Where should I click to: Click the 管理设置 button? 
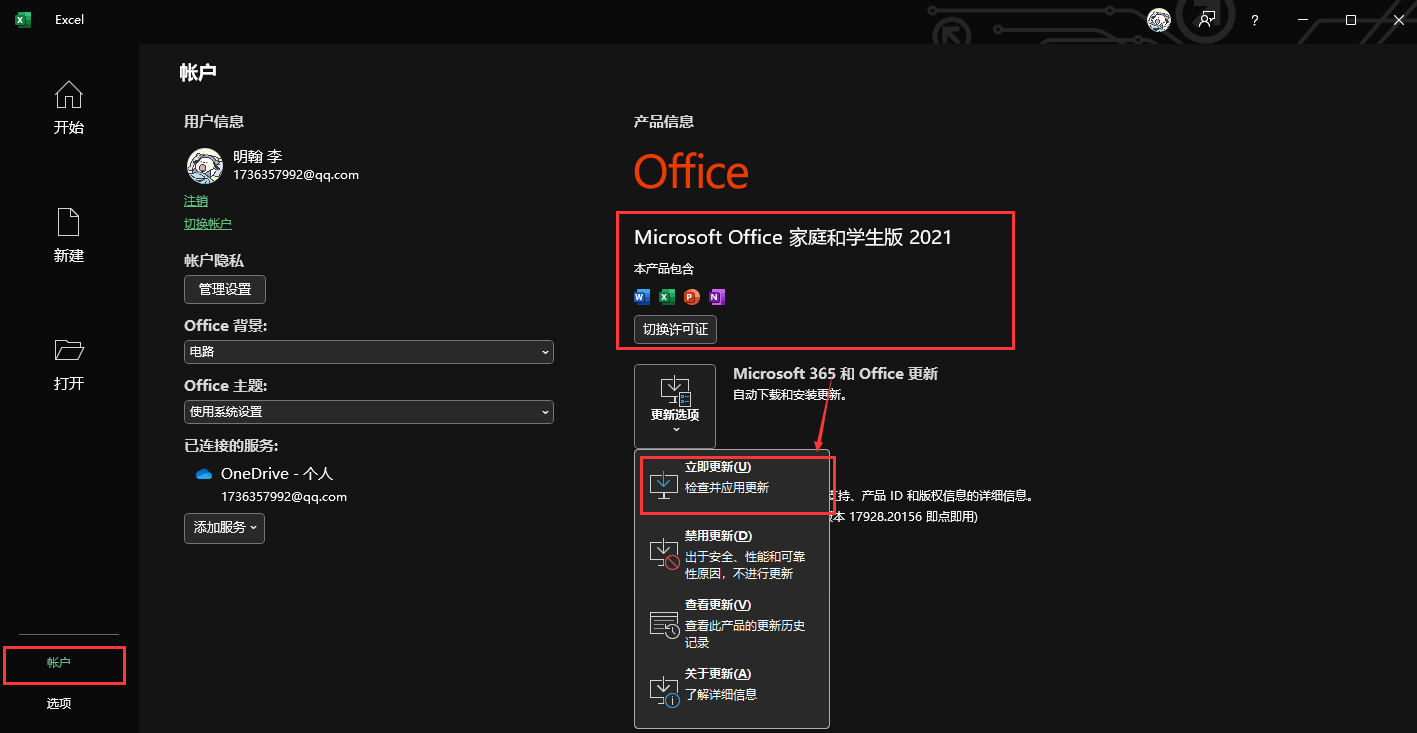click(225, 289)
